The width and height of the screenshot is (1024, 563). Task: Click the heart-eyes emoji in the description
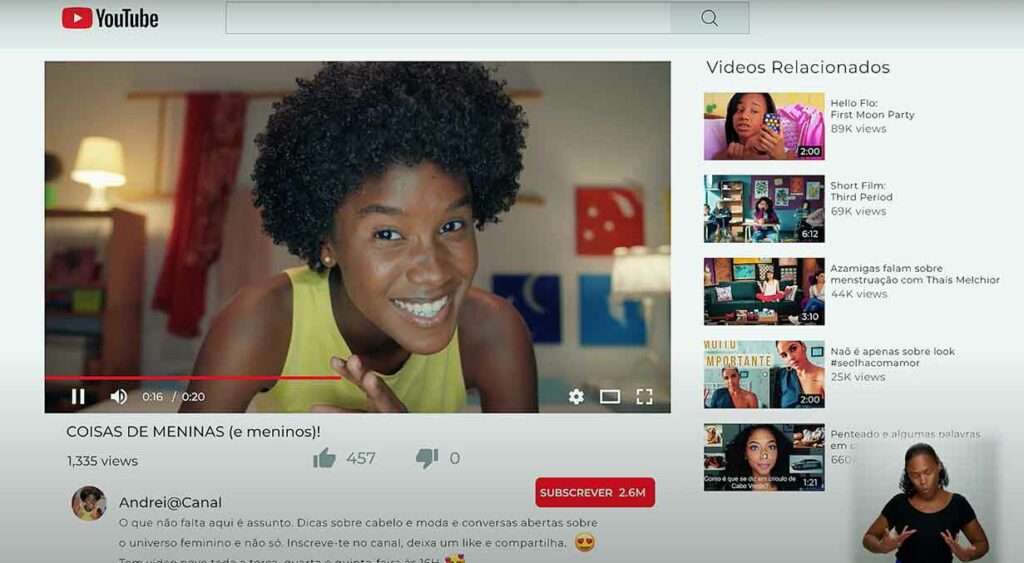pos(585,542)
